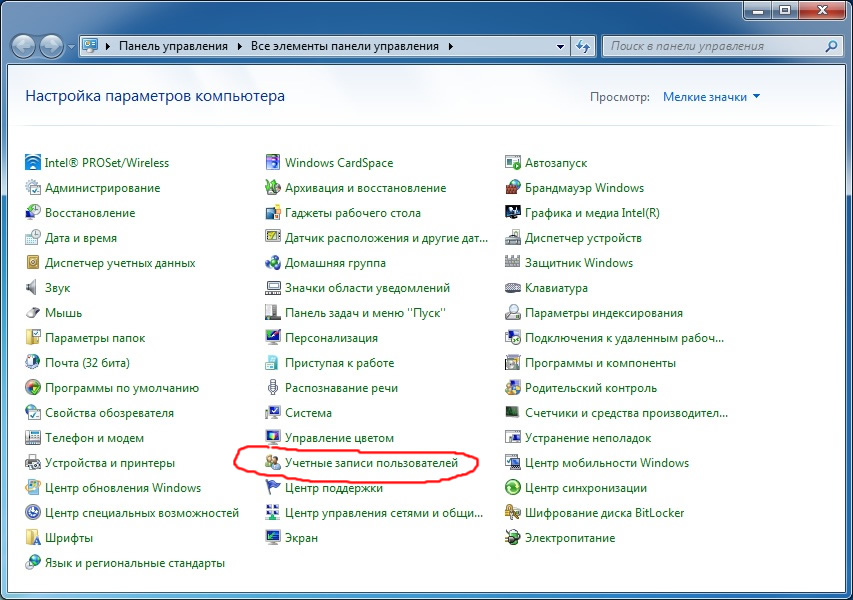This screenshot has height=600, width=853.
Task: Select the Домашняя группа icon
Action: [x=273, y=263]
